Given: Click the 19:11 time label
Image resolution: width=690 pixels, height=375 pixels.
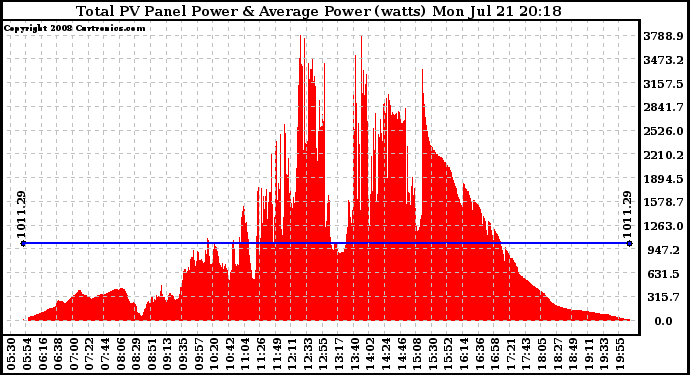Looking at the screenshot, I should click(x=589, y=354).
